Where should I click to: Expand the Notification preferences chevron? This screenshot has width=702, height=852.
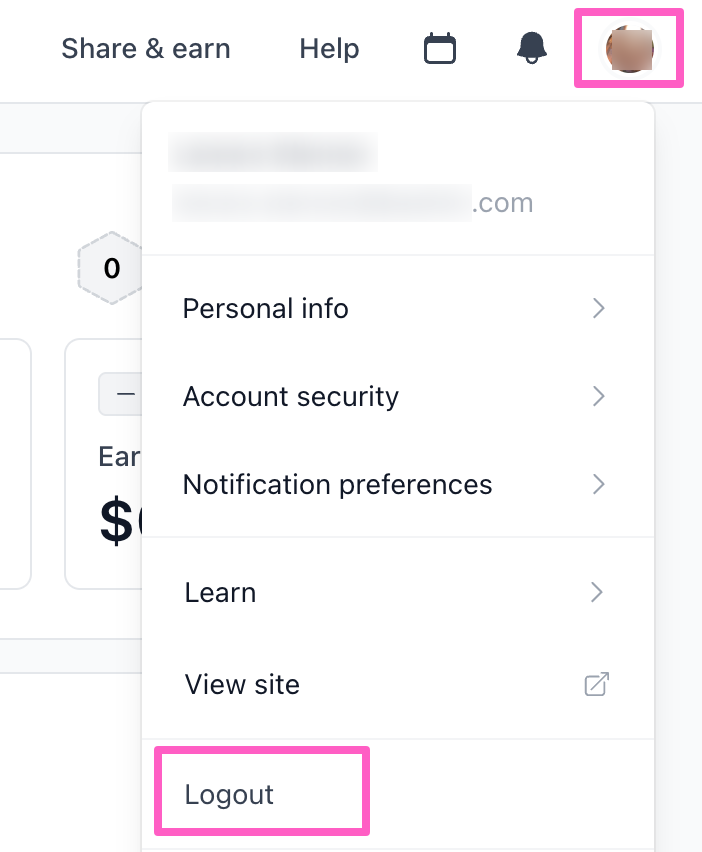pos(598,484)
